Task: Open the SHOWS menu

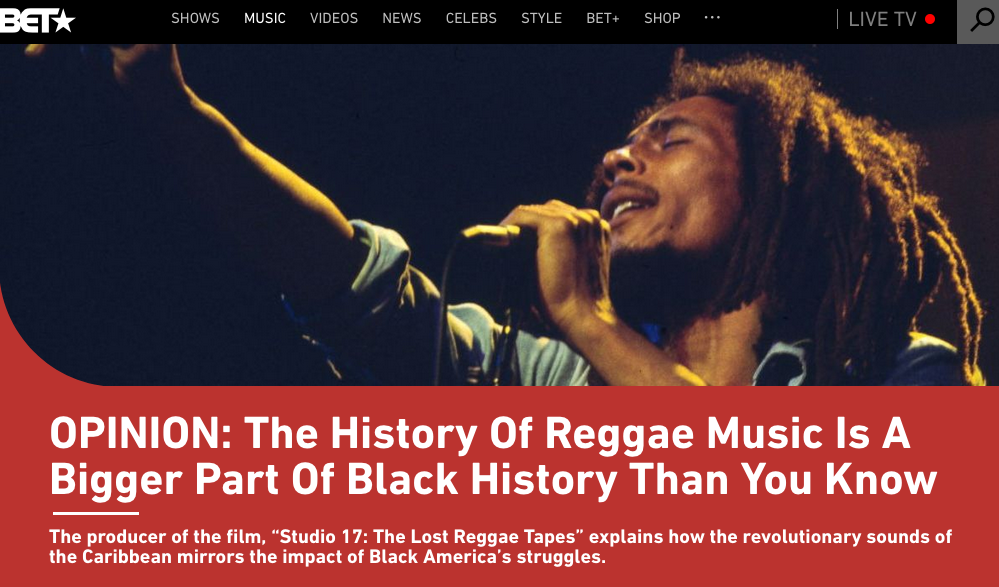Action: point(195,18)
